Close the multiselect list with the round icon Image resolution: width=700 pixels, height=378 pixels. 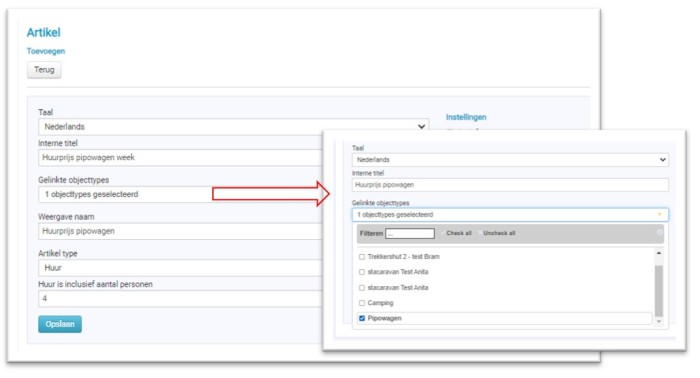[x=659, y=233]
